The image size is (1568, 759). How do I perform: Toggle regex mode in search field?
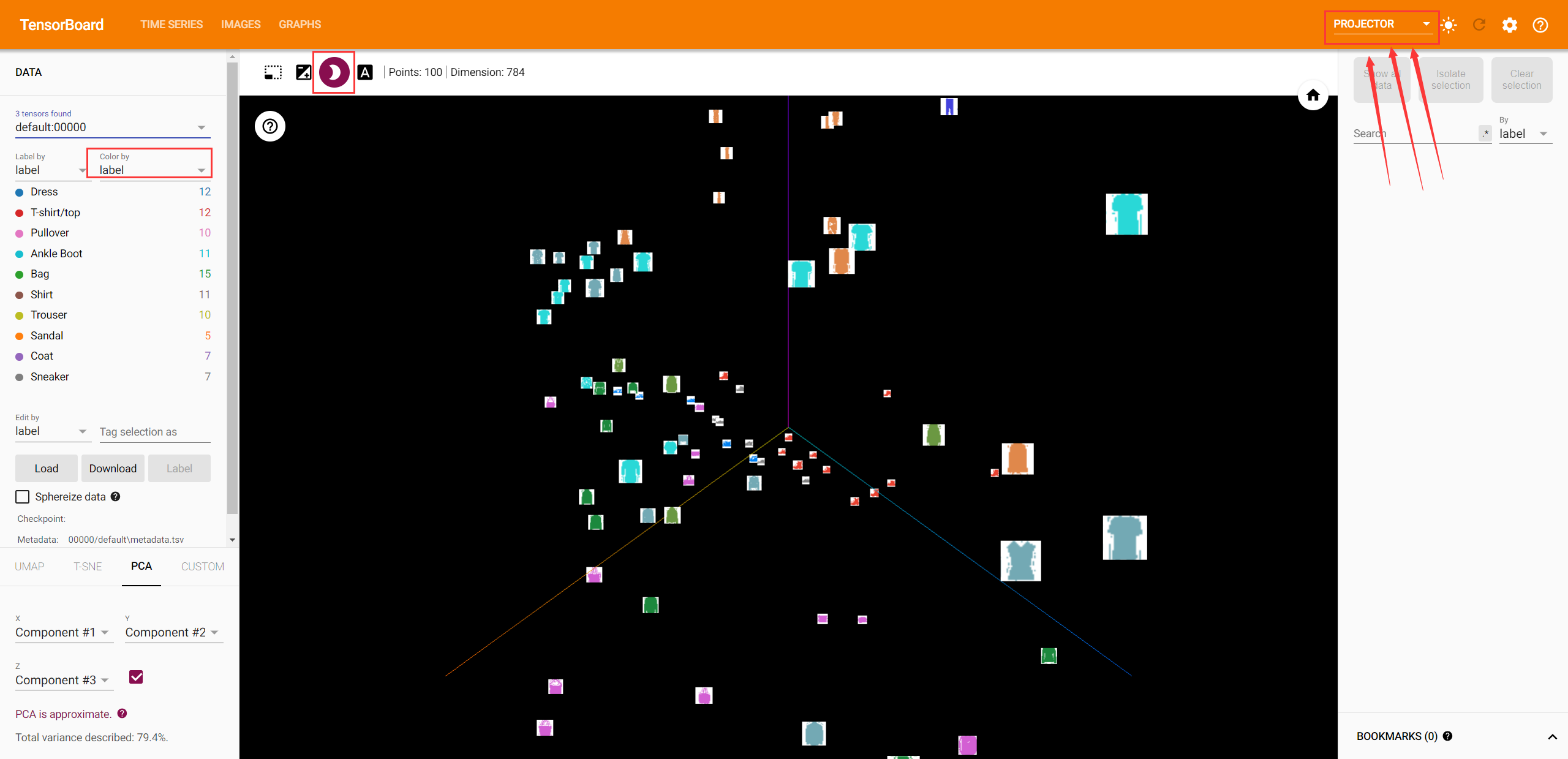point(1485,133)
